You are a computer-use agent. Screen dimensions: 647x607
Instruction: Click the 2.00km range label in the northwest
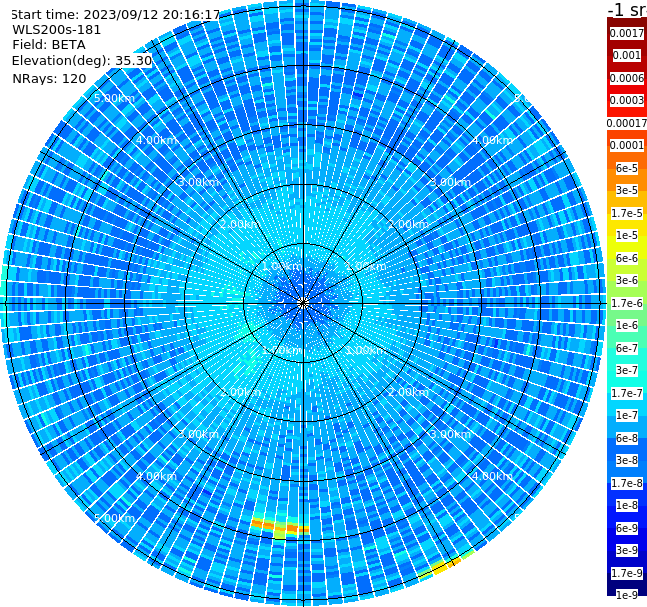coord(240,224)
